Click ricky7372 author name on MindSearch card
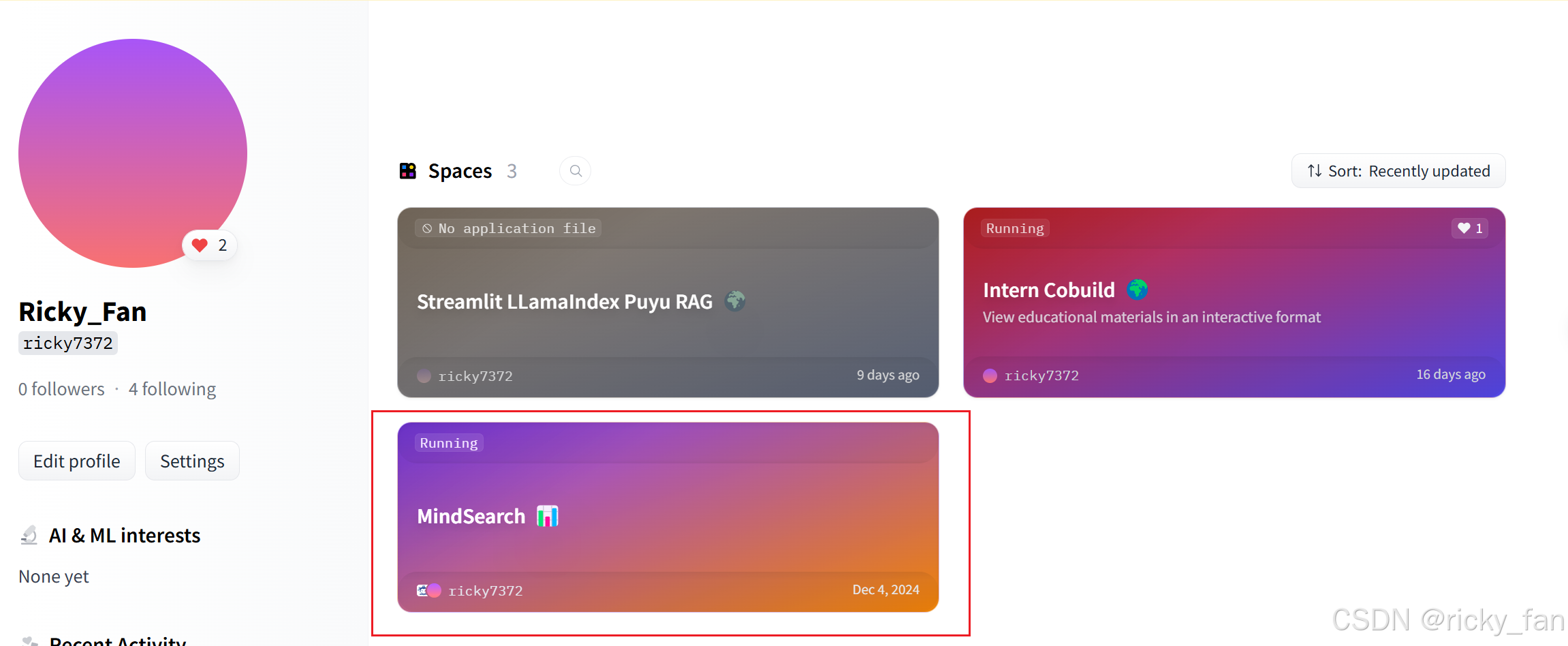 tap(486, 591)
